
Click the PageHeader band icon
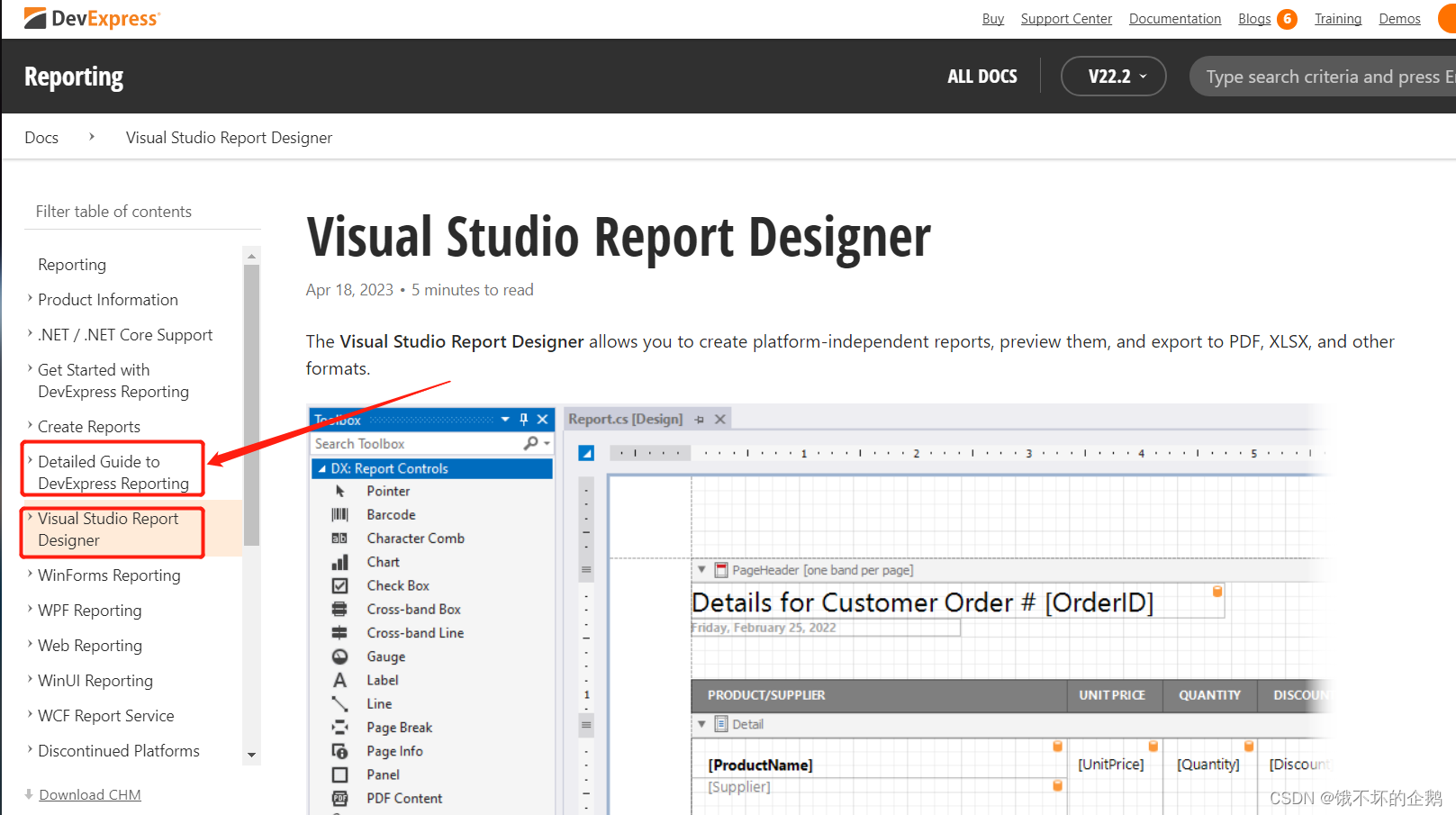pos(721,570)
